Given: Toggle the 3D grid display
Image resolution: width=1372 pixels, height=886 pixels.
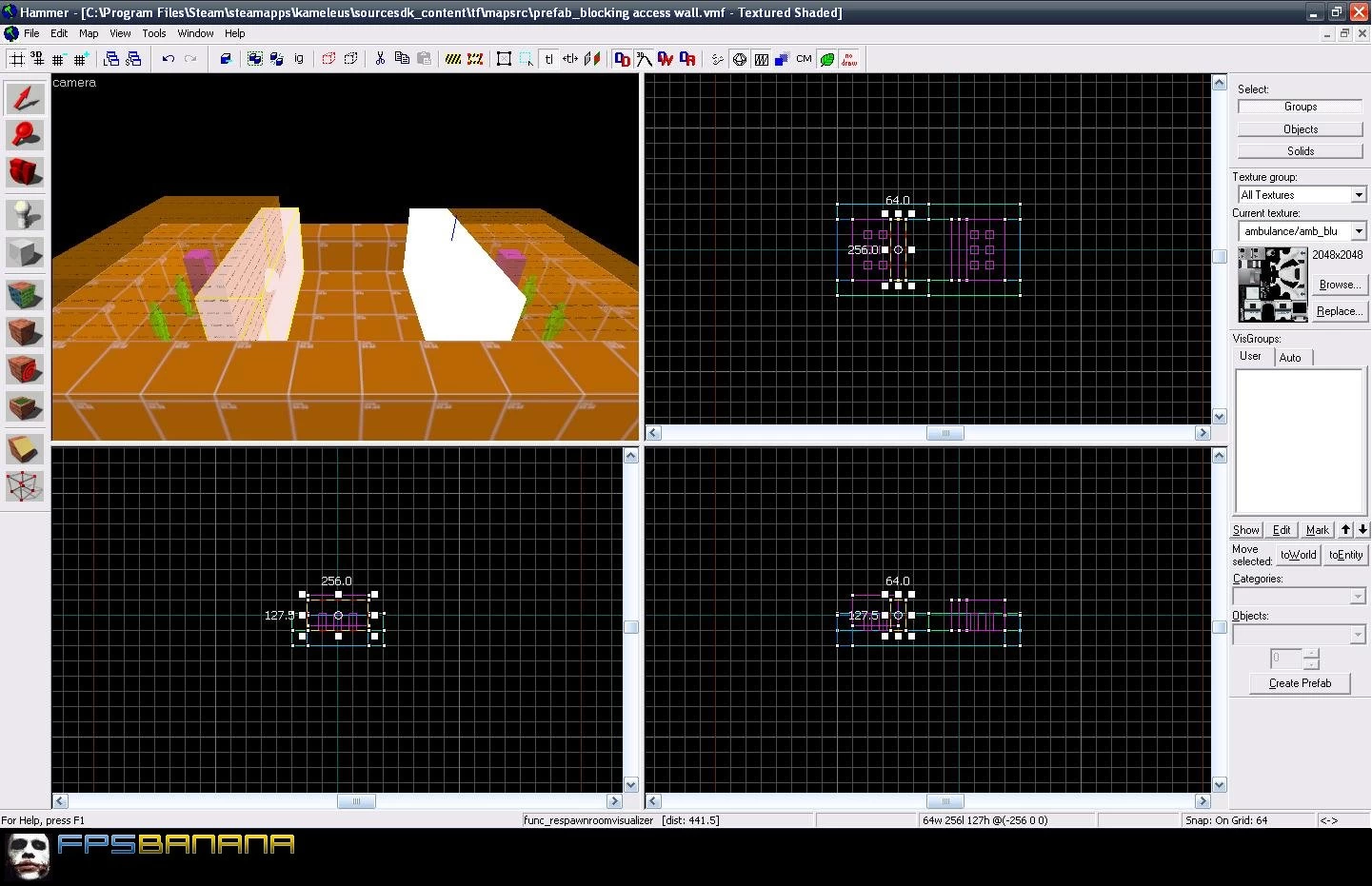Looking at the screenshot, I should tap(37, 59).
